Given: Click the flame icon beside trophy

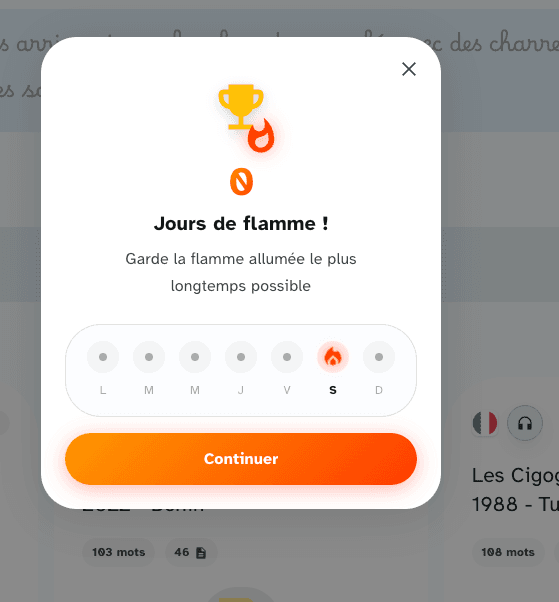Looking at the screenshot, I should click(261, 136).
